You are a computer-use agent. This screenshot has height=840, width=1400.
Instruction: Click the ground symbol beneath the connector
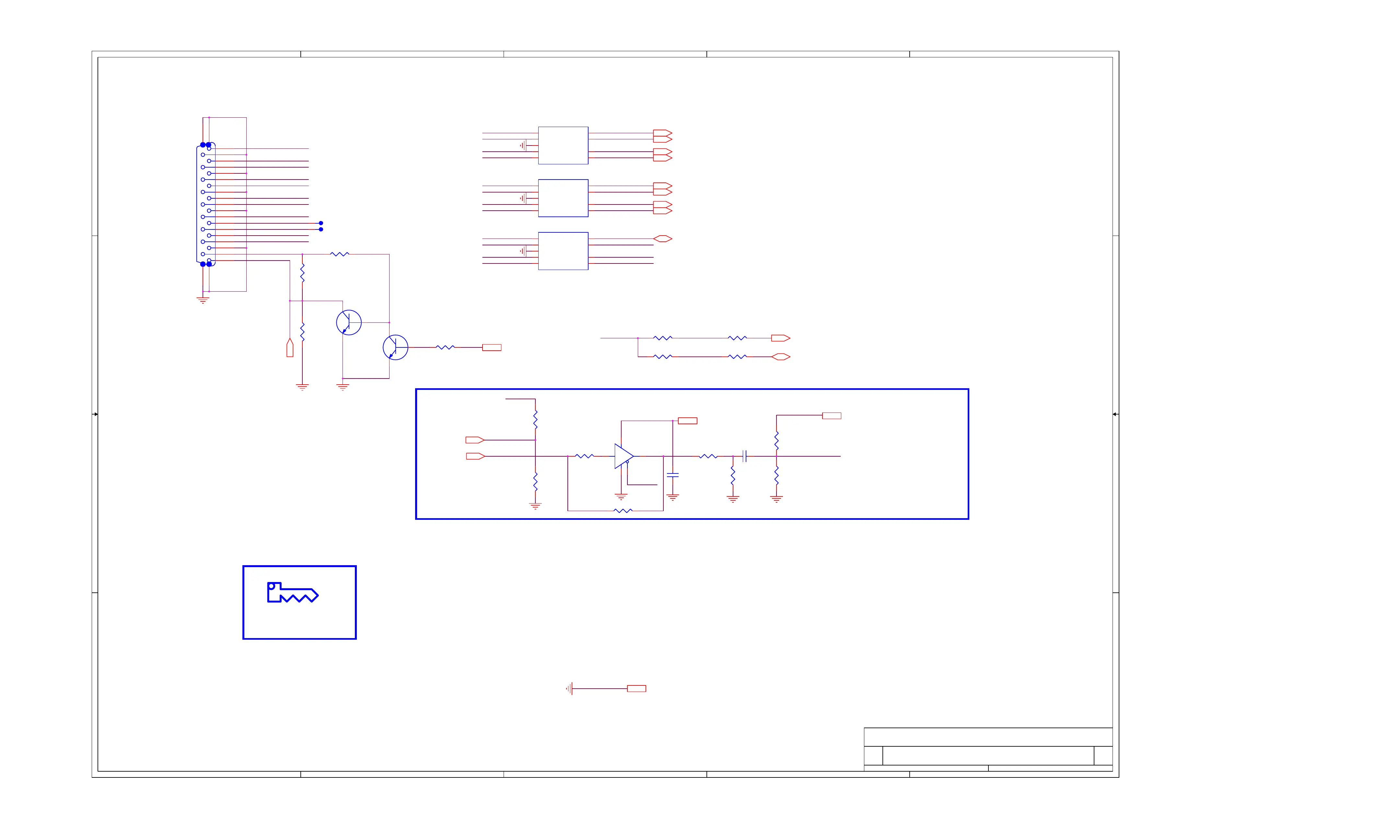(203, 300)
